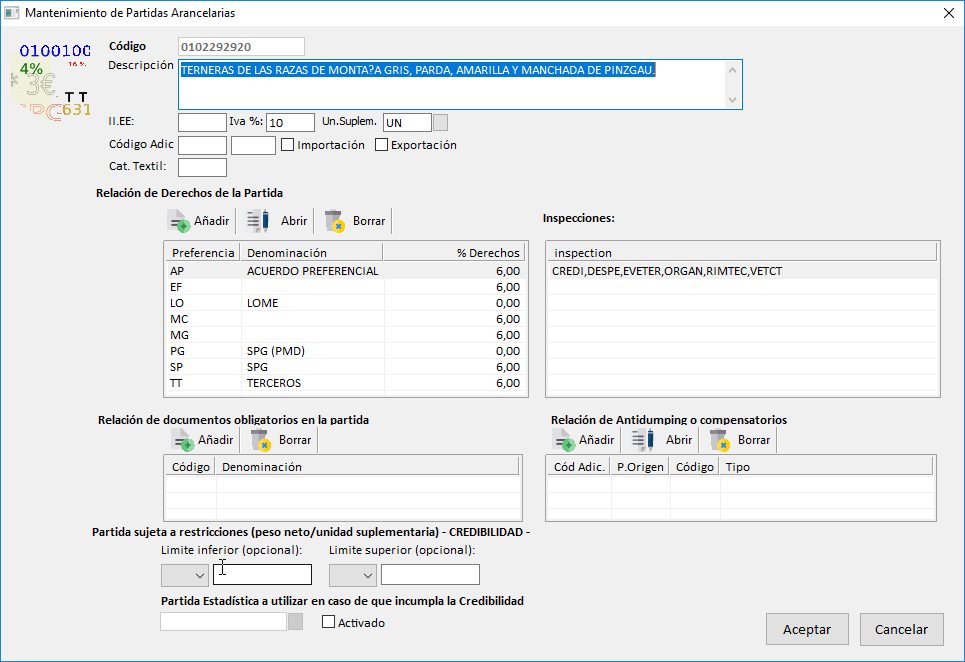Screen dimensions: 965x662
Task: Click Borrar icon in Derechos de la Partida
Action: point(334,221)
